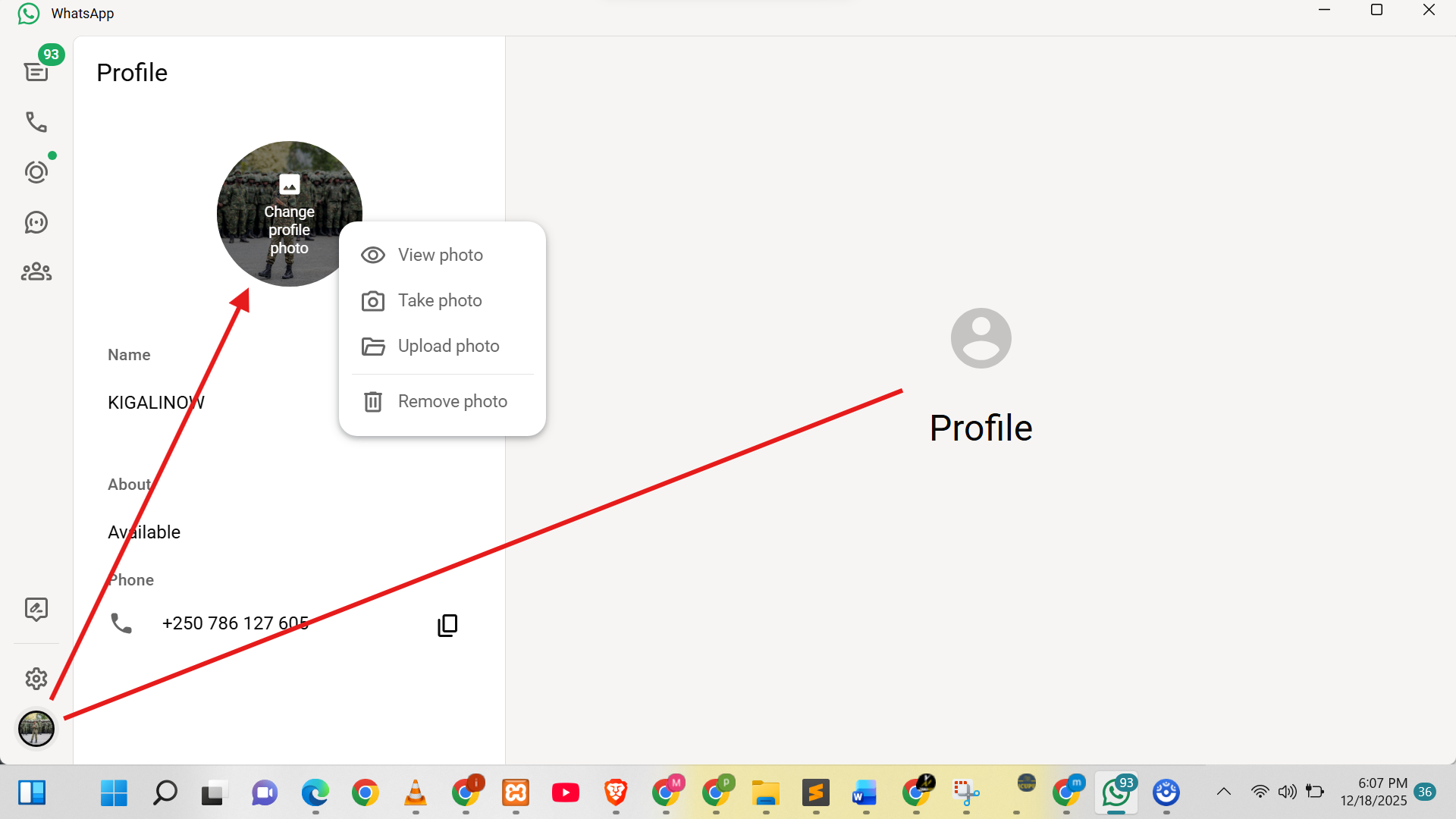Viewport: 1456px width, 819px height.
Task: Select "Take photo" from the menu
Action: [440, 300]
